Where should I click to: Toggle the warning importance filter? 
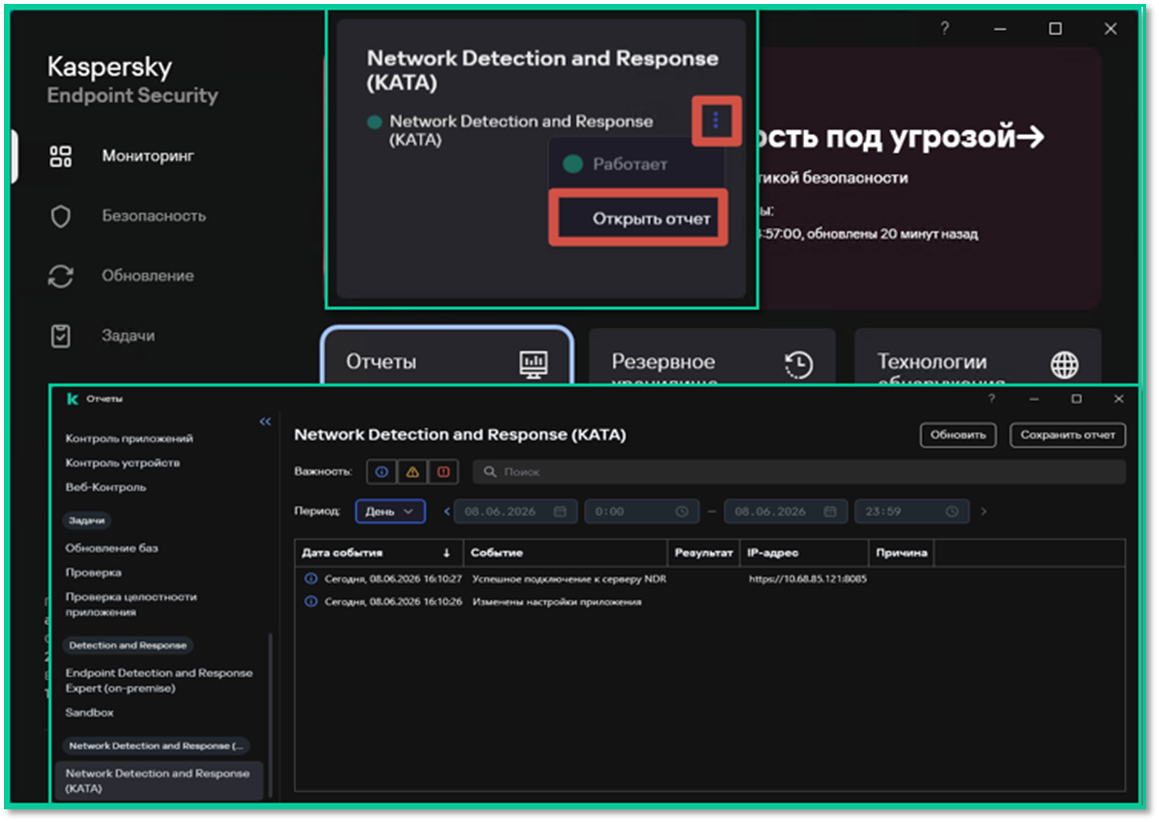pos(412,472)
